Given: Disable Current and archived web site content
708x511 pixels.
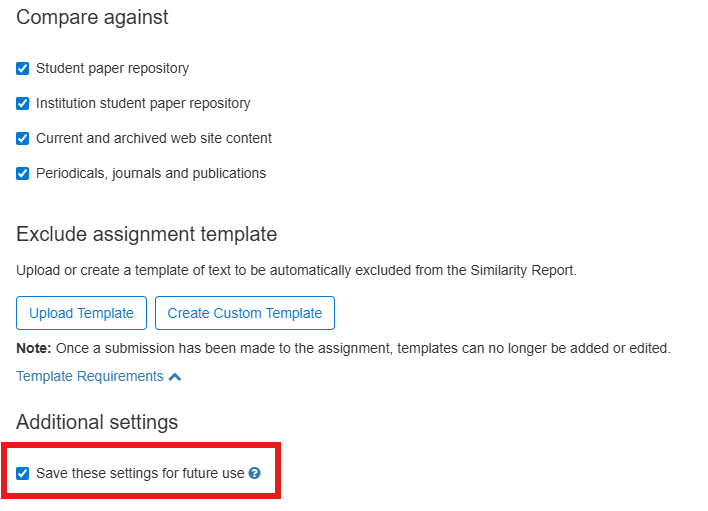Looking at the screenshot, I should point(23,139).
